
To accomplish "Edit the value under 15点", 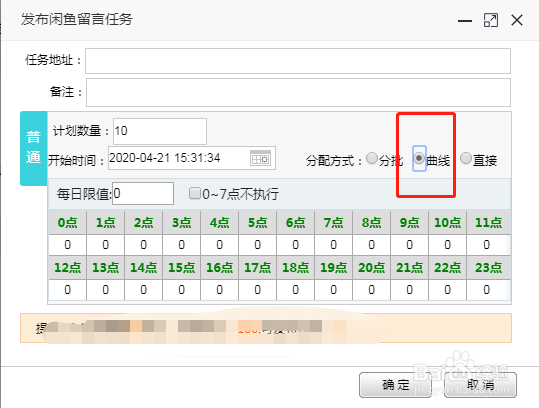I will click(182, 290).
